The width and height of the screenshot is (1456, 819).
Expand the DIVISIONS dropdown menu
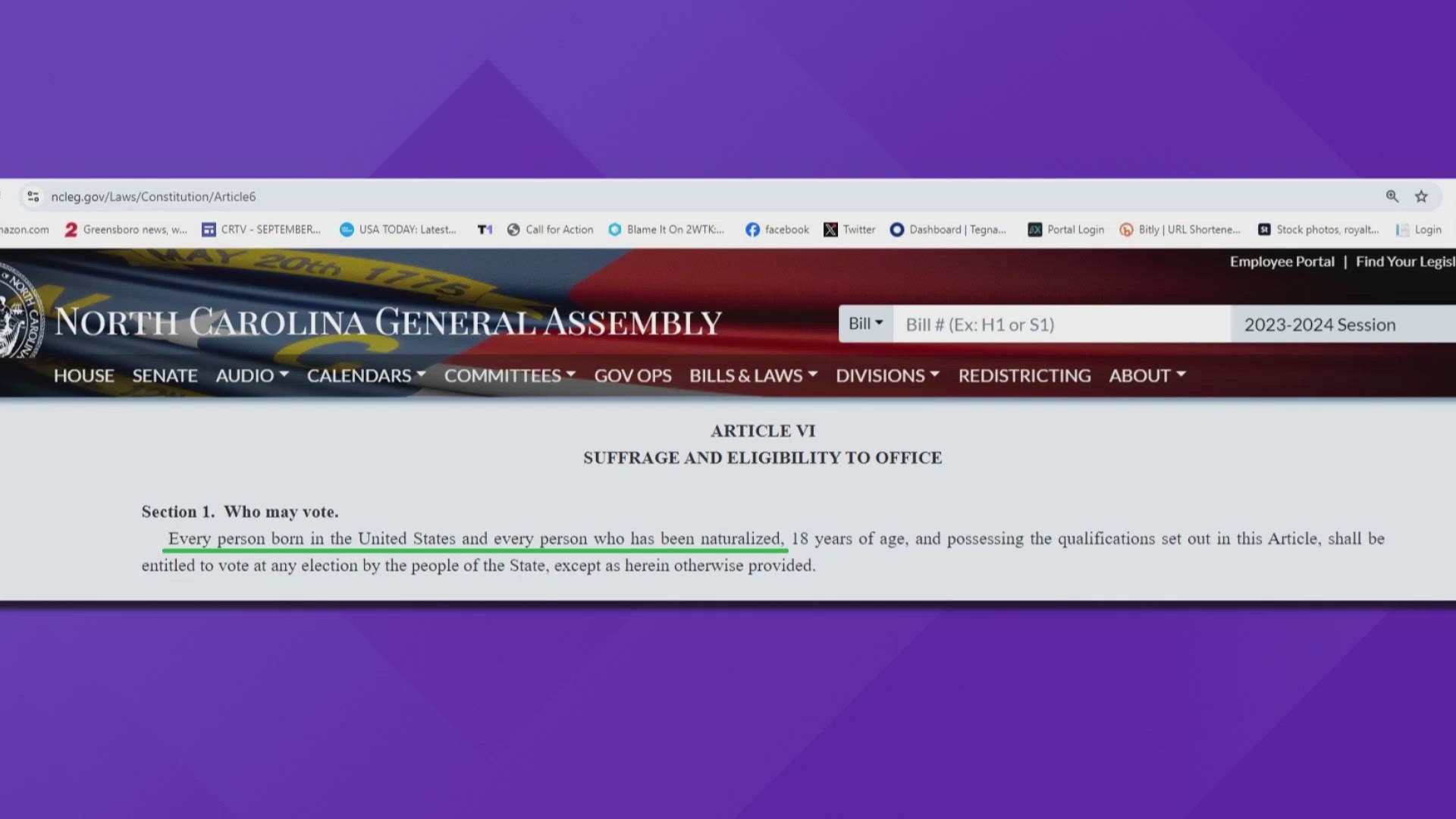coord(885,375)
